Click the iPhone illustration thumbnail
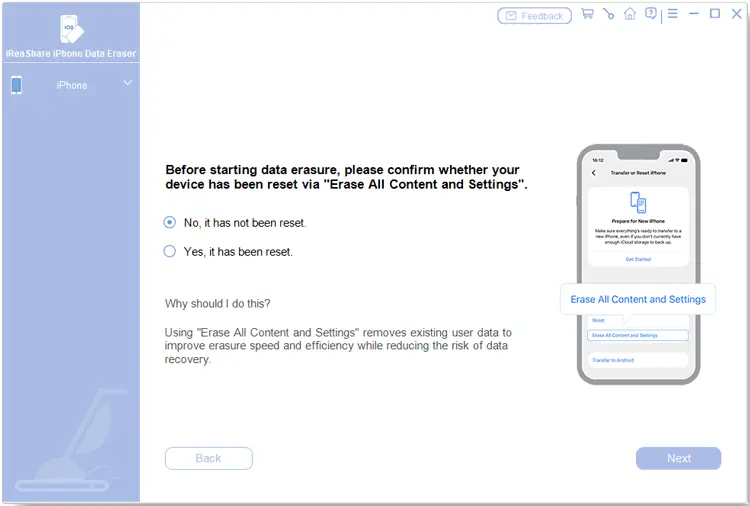 click(639, 264)
